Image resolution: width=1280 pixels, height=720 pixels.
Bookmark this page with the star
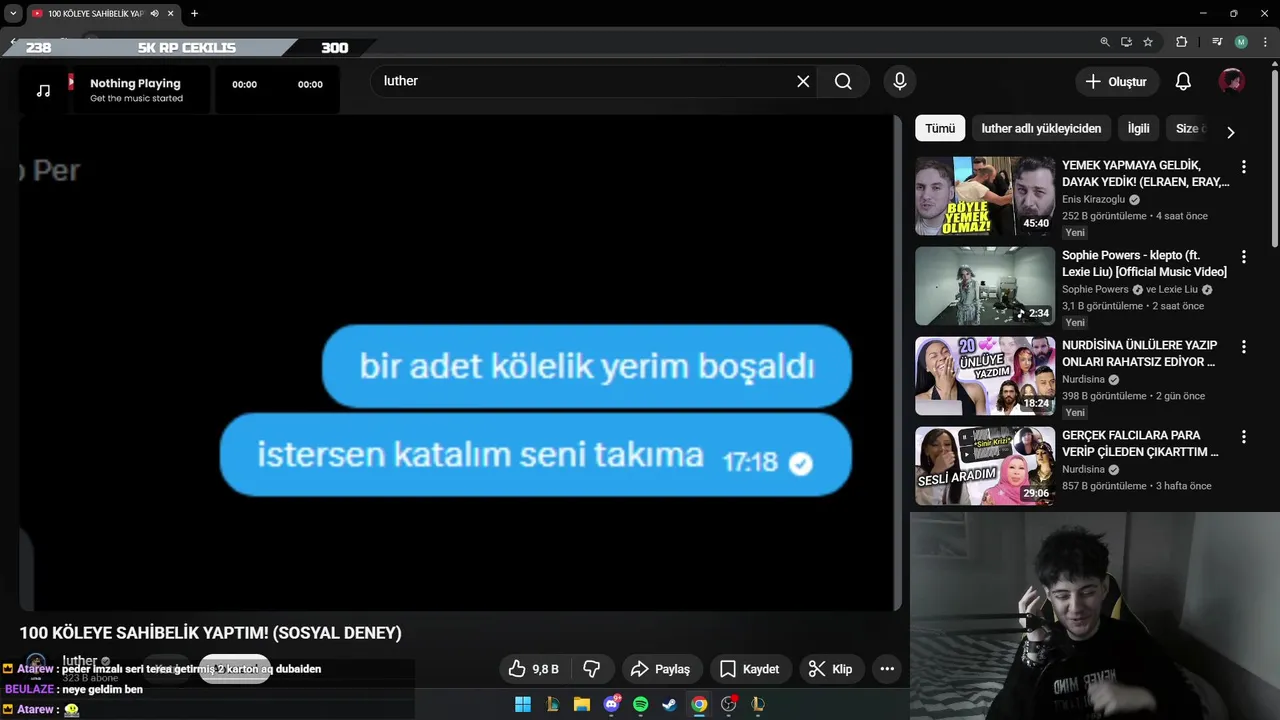(x=1148, y=42)
